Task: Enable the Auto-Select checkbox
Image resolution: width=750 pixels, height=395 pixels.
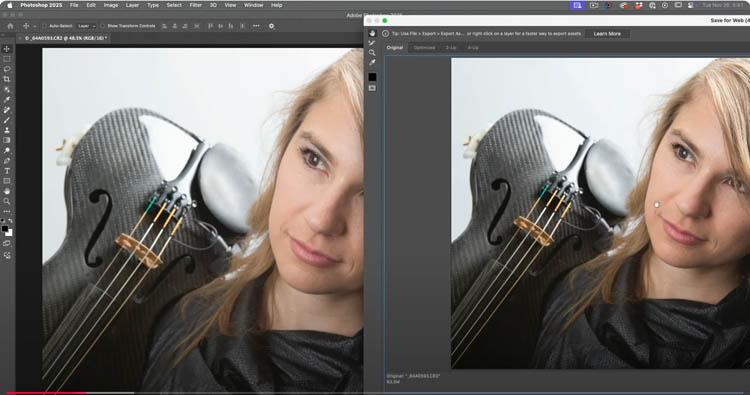Action: coord(44,26)
